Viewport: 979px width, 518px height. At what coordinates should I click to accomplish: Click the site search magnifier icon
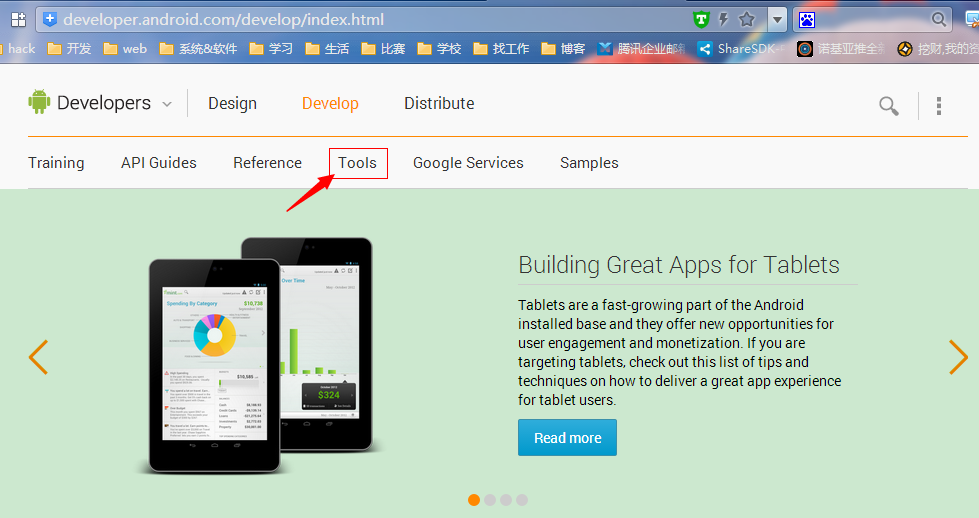888,105
